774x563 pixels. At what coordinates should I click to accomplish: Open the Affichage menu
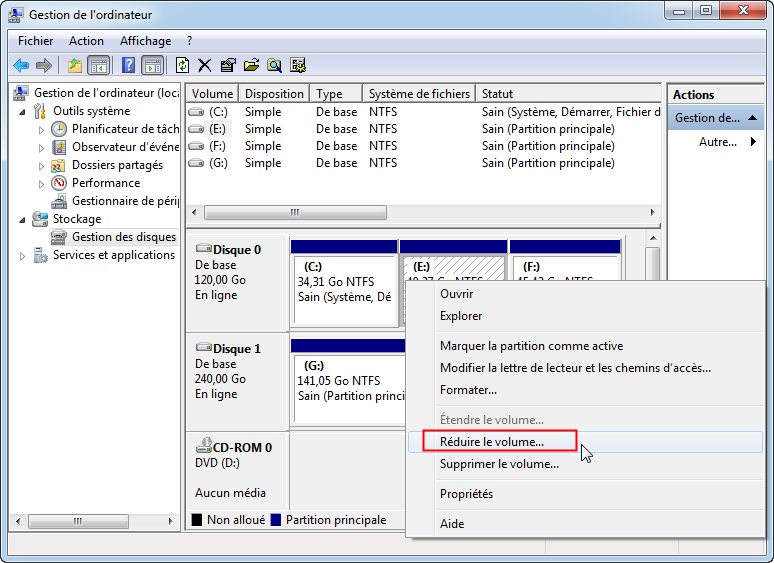point(146,41)
